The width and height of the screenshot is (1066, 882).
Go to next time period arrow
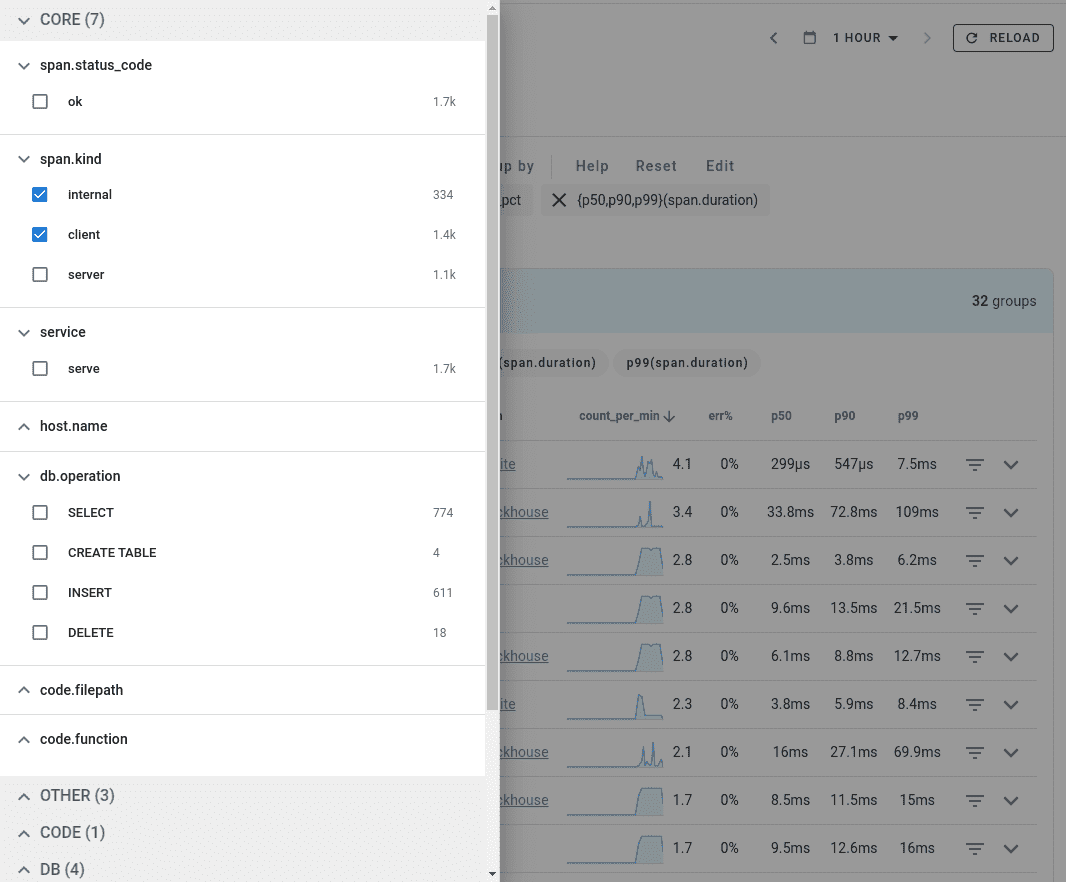[x=927, y=38]
